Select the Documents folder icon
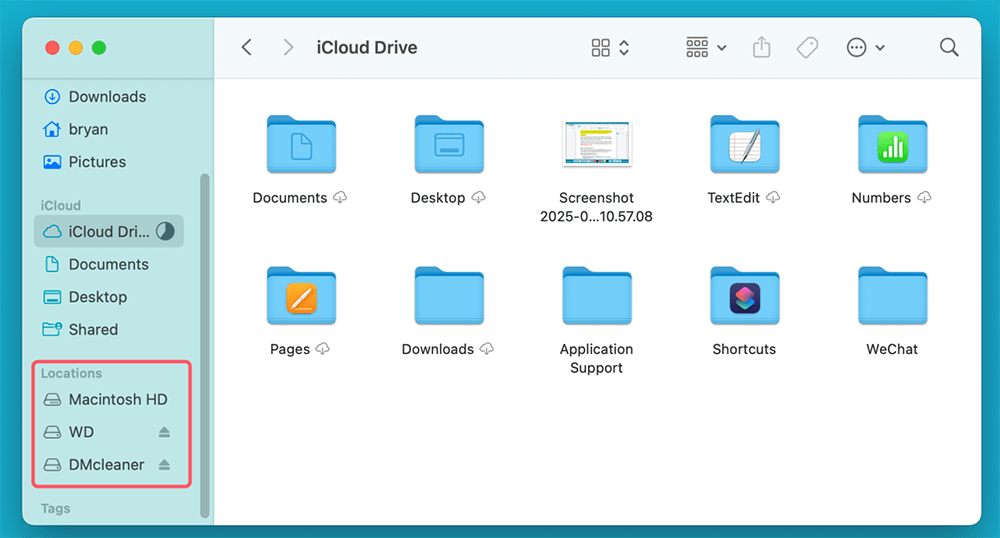Image resolution: width=1000 pixels, height=538 pixels. coord(301,144)
